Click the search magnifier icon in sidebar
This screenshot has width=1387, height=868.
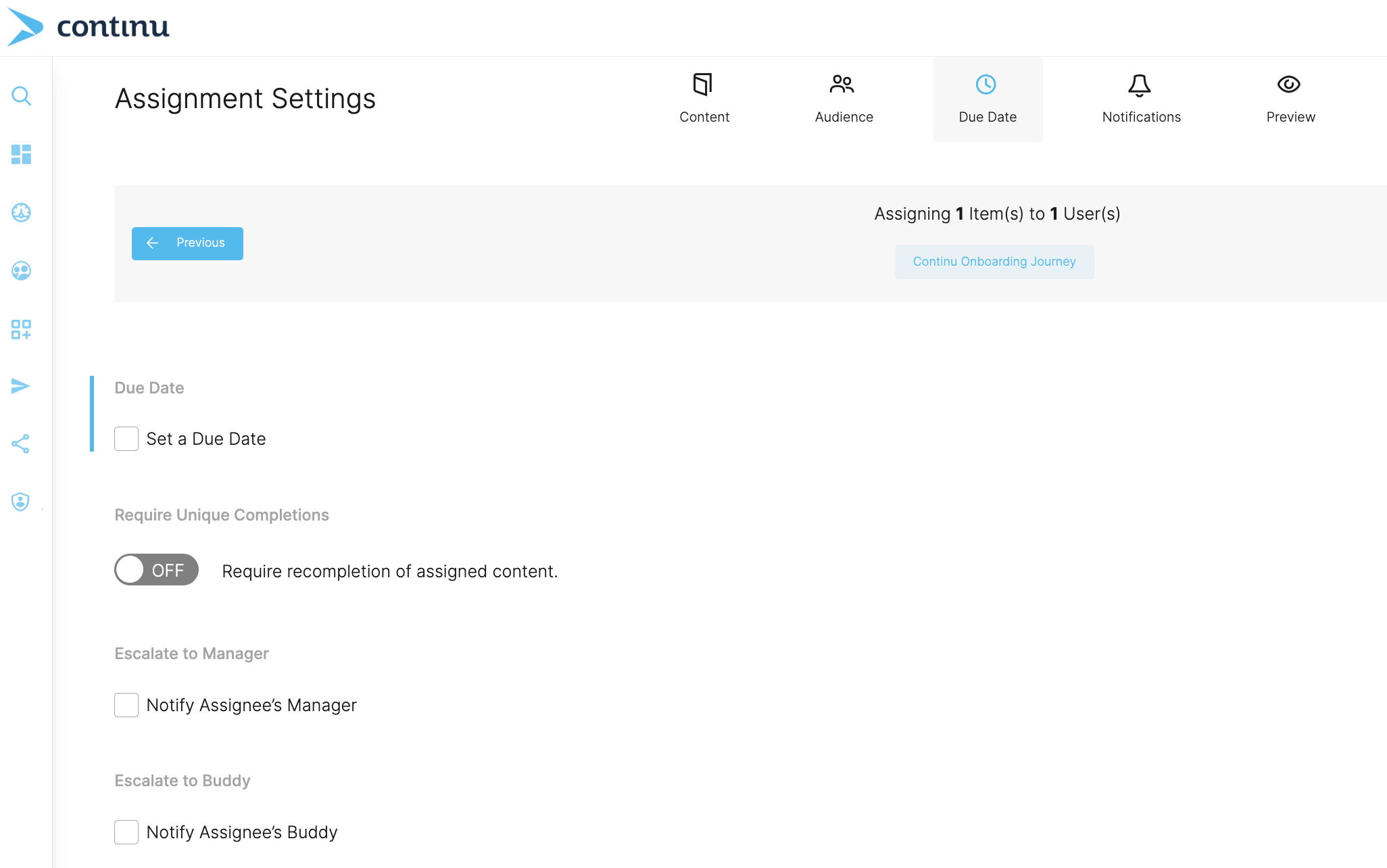pos(21,96)
